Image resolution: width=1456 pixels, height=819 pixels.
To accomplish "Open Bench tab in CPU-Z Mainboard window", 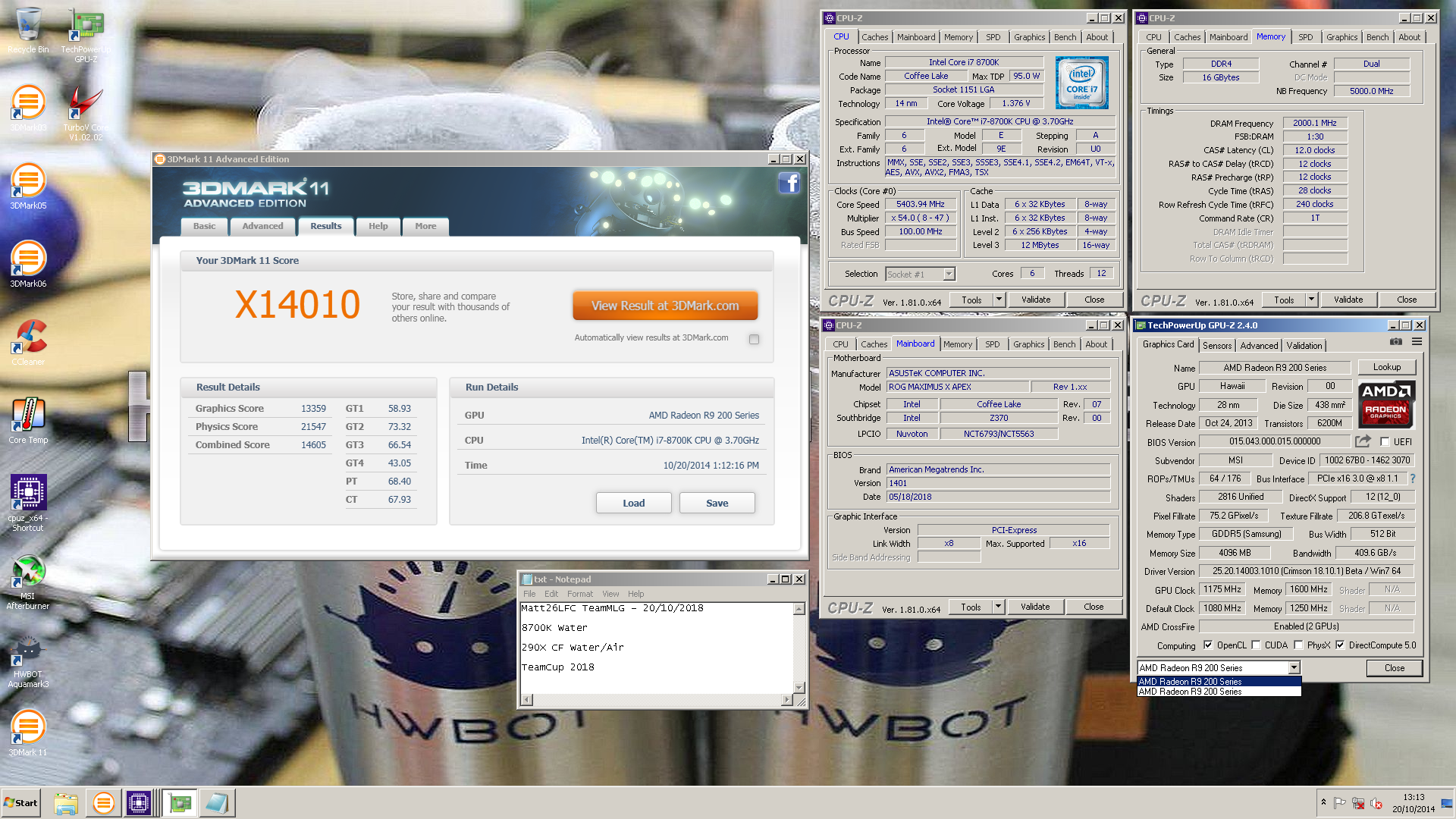I will (x=1064, y=344).
